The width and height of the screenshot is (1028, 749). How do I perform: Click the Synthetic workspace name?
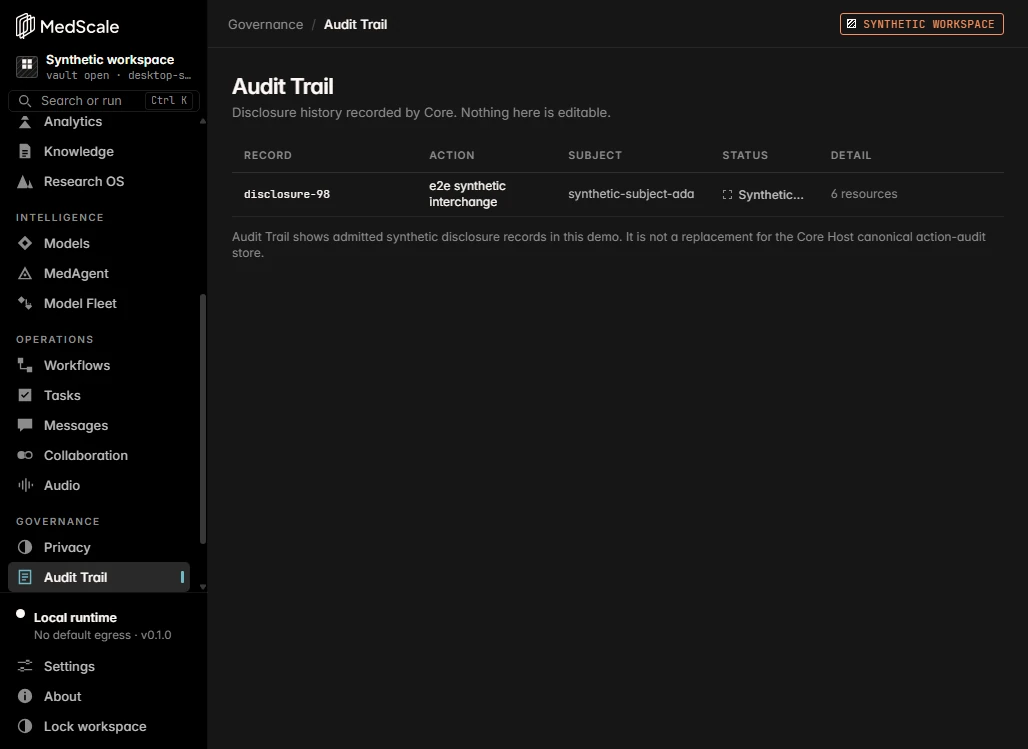pyautogui.click(x=110, y=60)
